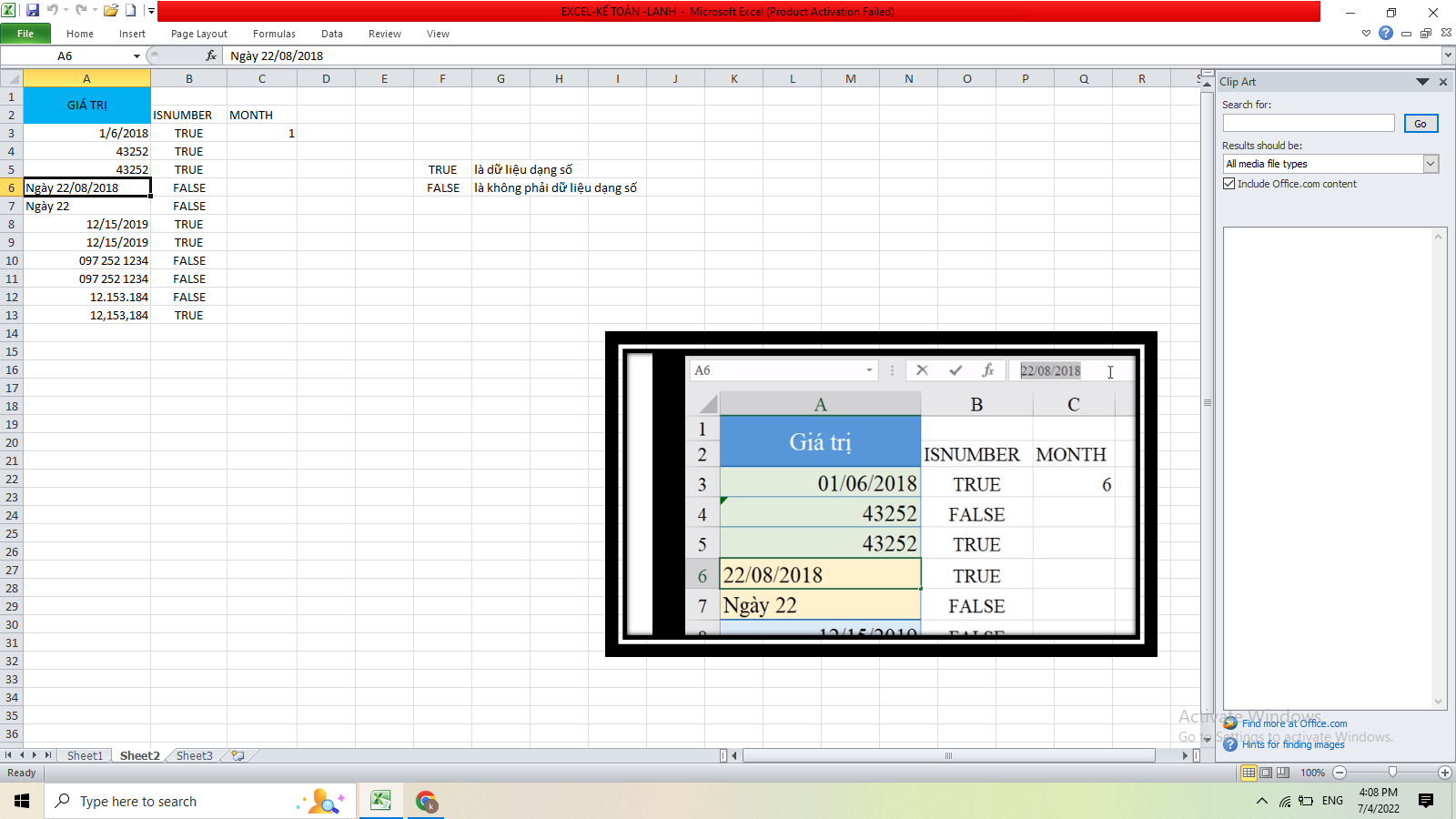Click the zoom in plus button
Image resolution: width=1456 pixels, height=819 pixels.
(x=1444, y=773)
